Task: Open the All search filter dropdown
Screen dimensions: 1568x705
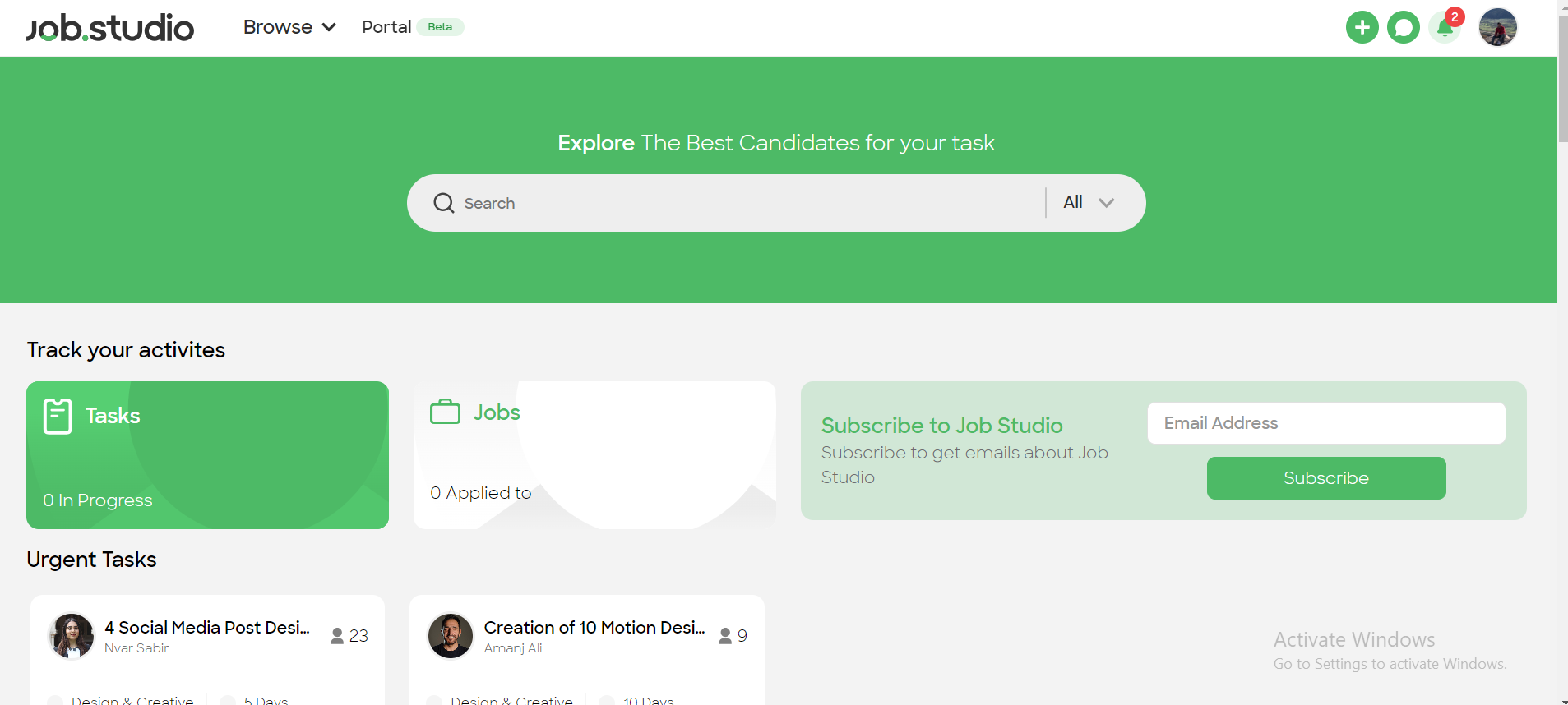Action: coord(1088,202)
